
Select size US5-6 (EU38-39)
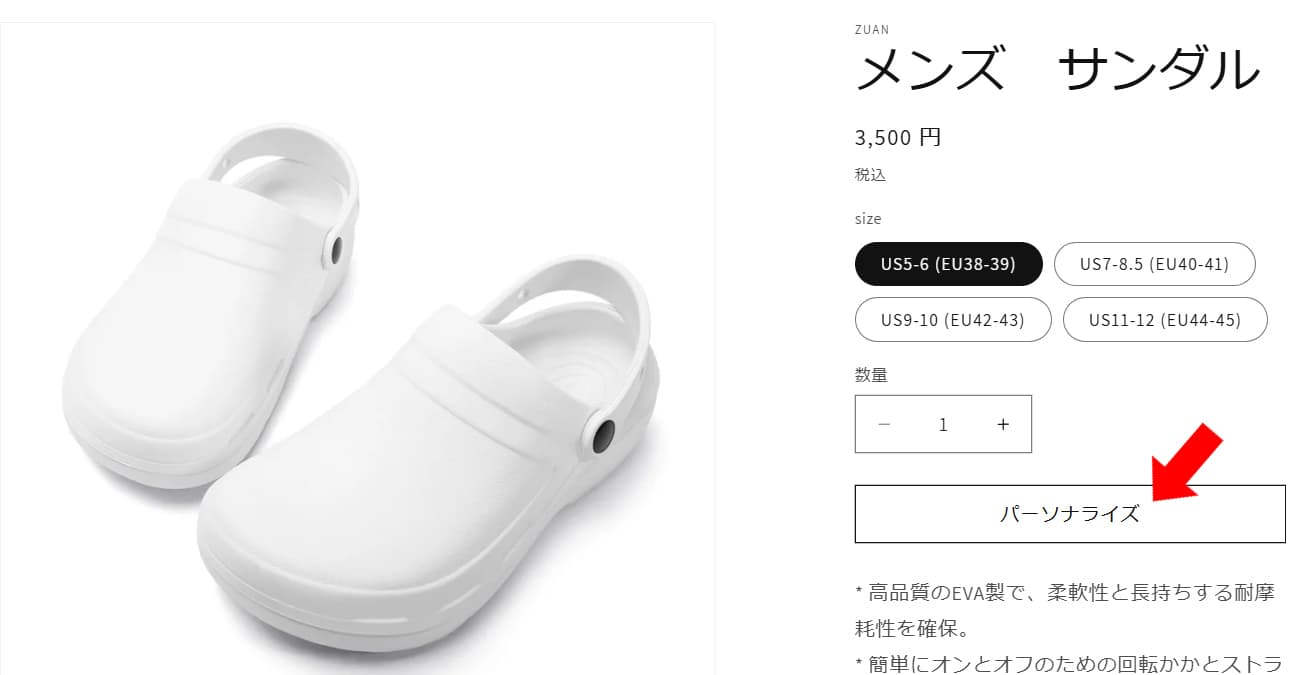point(948,264)
